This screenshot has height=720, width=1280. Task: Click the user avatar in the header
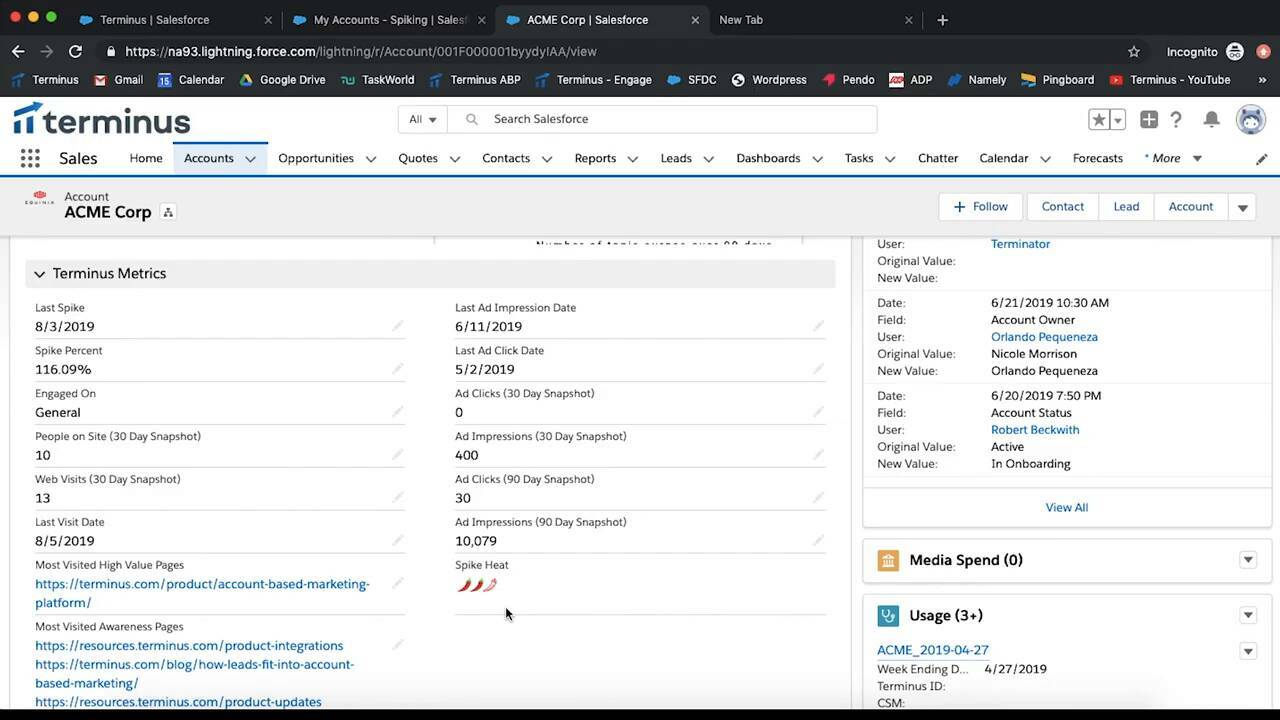click(1250, 119)
